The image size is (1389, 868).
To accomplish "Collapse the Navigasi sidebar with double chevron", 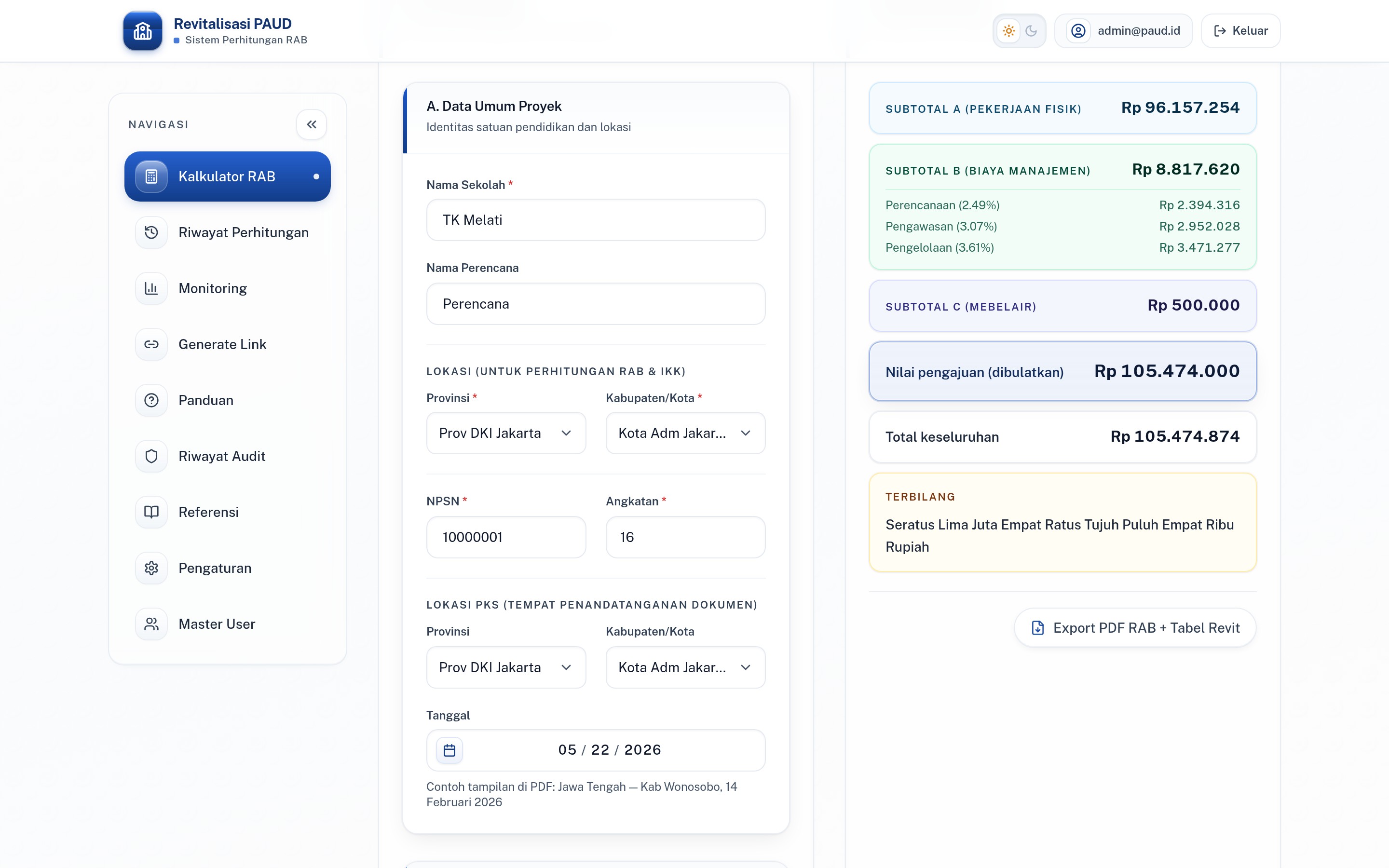I will 312,124.
